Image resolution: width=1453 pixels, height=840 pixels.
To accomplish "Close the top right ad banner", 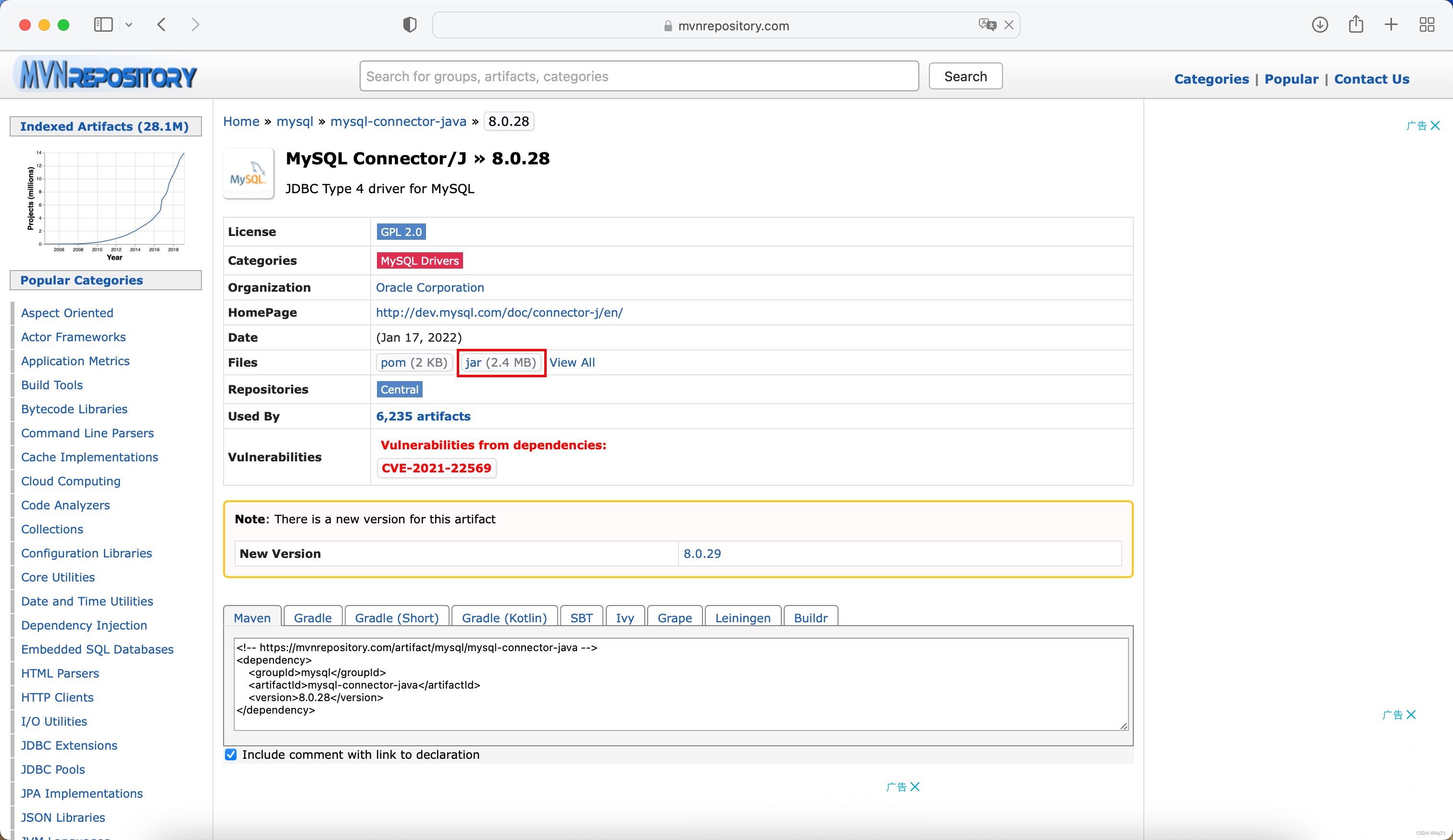I will click(1435, 125).
